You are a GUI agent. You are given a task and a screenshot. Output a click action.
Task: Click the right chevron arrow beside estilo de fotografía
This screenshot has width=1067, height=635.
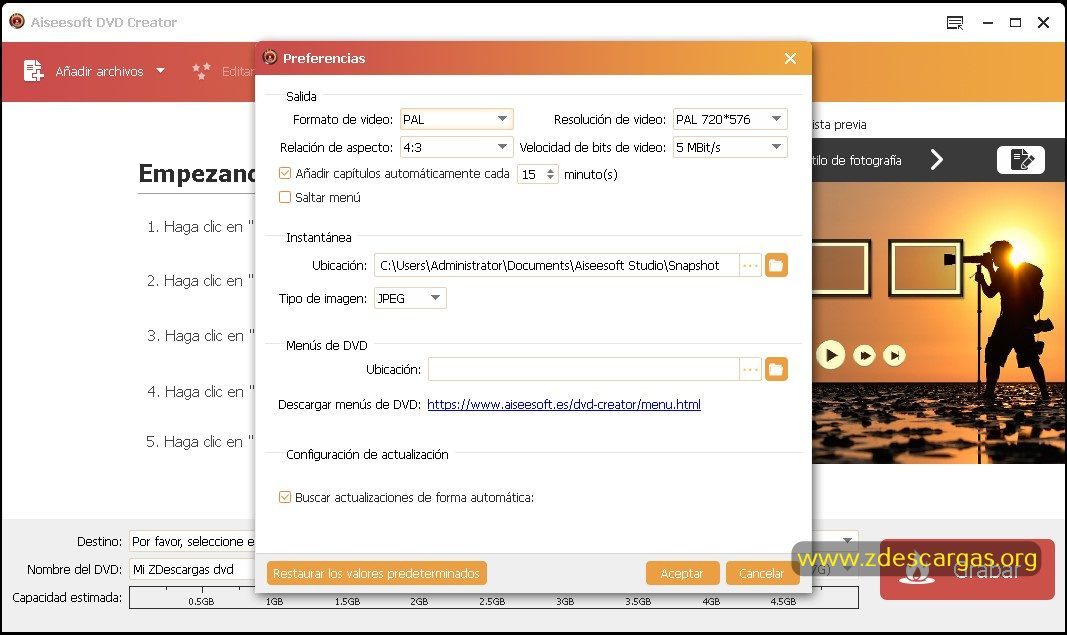click(937, 160)
